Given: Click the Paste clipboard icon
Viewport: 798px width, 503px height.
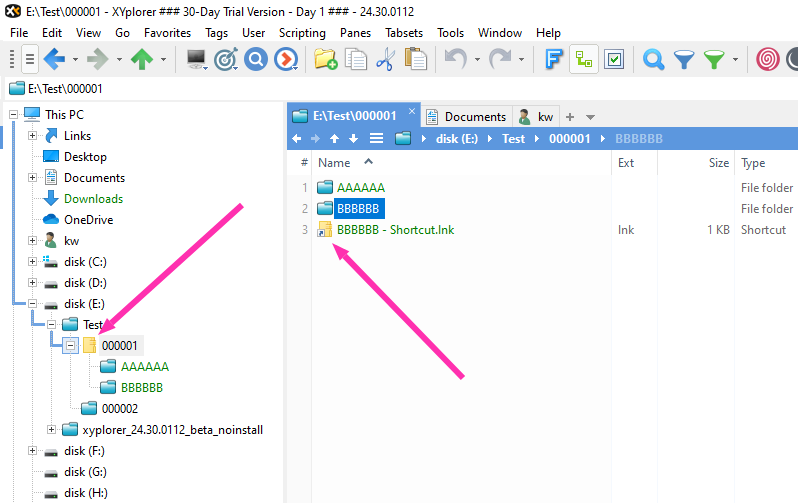Looking at the screenshot, I should pyautogui.click(x=415, y=59).
